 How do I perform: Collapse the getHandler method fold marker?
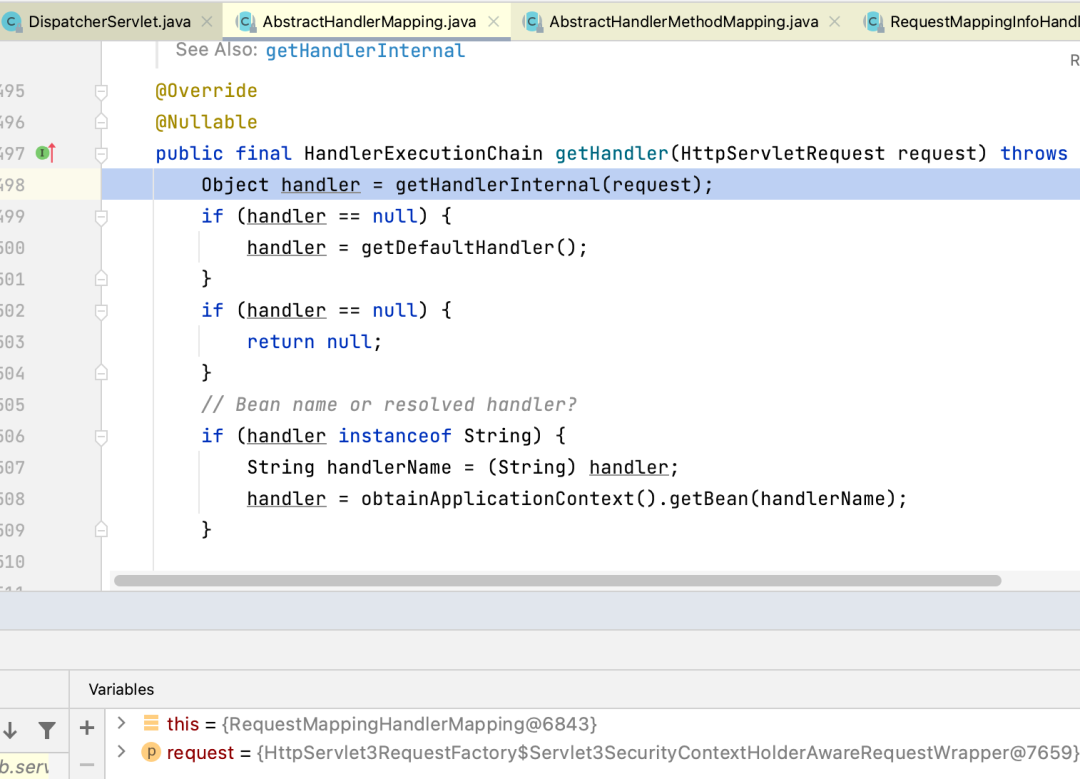[101, 154]
